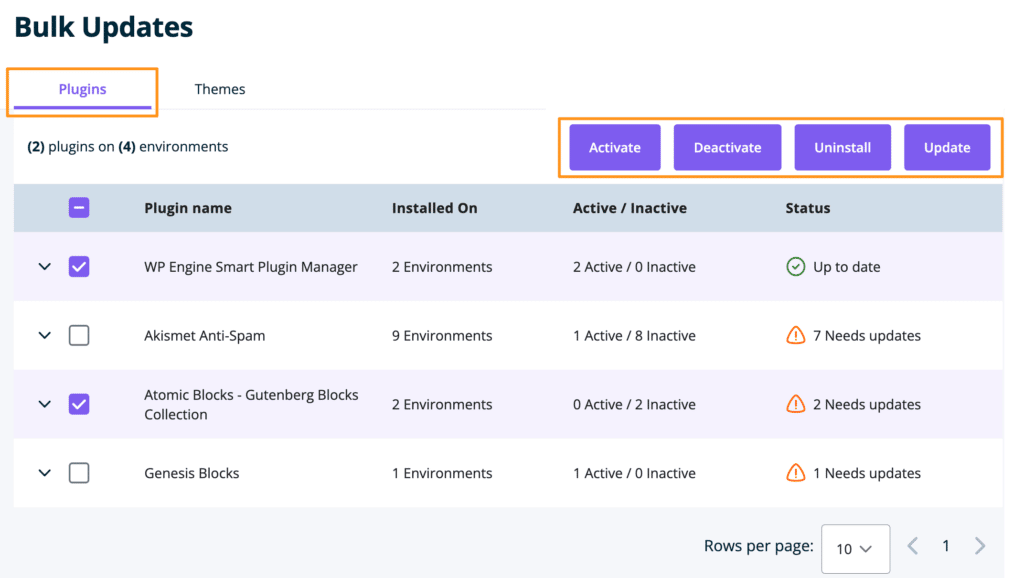Viewport: 1024px width, 578px height.
Task: Click warning icon on Genesis Blocks row
Action: [796, 473]
